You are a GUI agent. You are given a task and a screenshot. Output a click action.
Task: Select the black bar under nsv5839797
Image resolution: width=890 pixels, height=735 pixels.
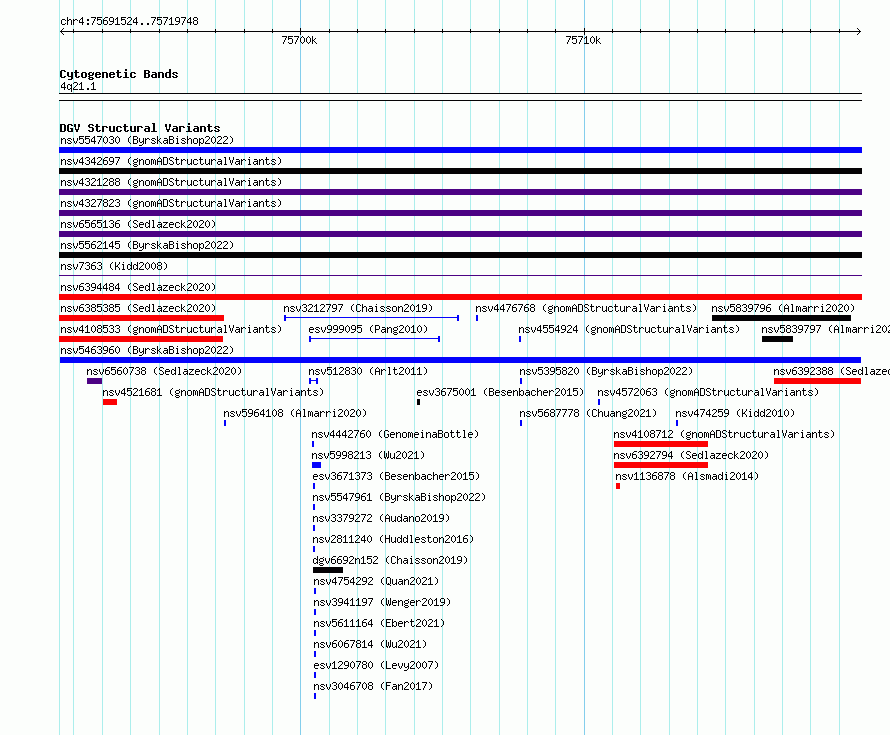pyautogui.click(x=777, y=339)
